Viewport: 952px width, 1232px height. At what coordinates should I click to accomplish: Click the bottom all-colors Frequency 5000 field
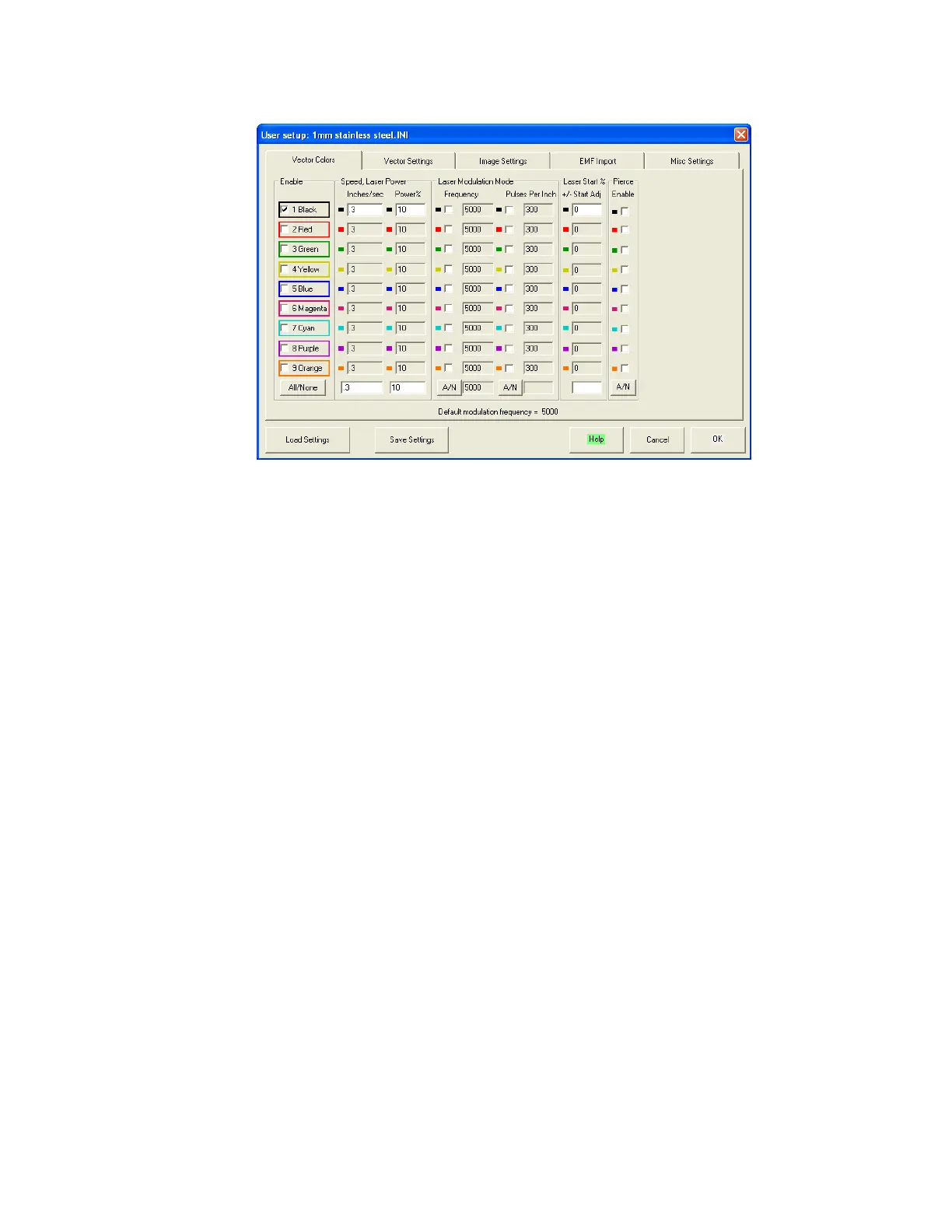[478, 387]
